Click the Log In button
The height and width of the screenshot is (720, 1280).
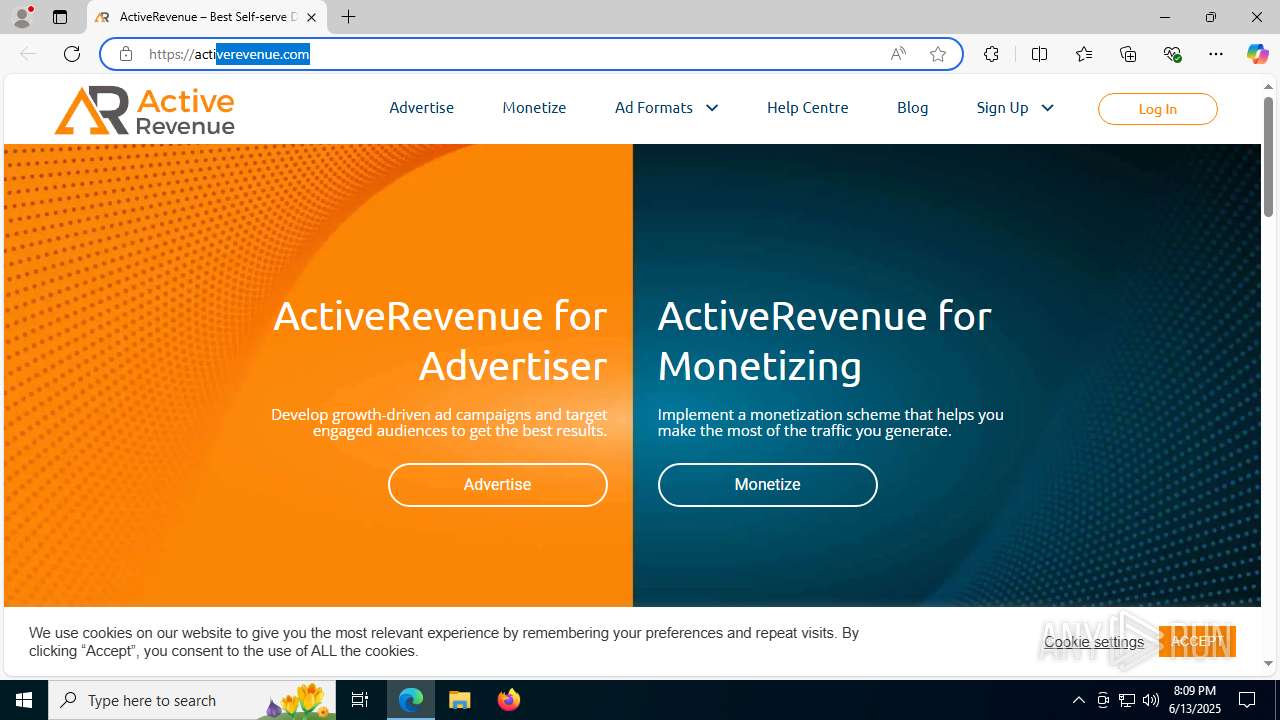1157,109
